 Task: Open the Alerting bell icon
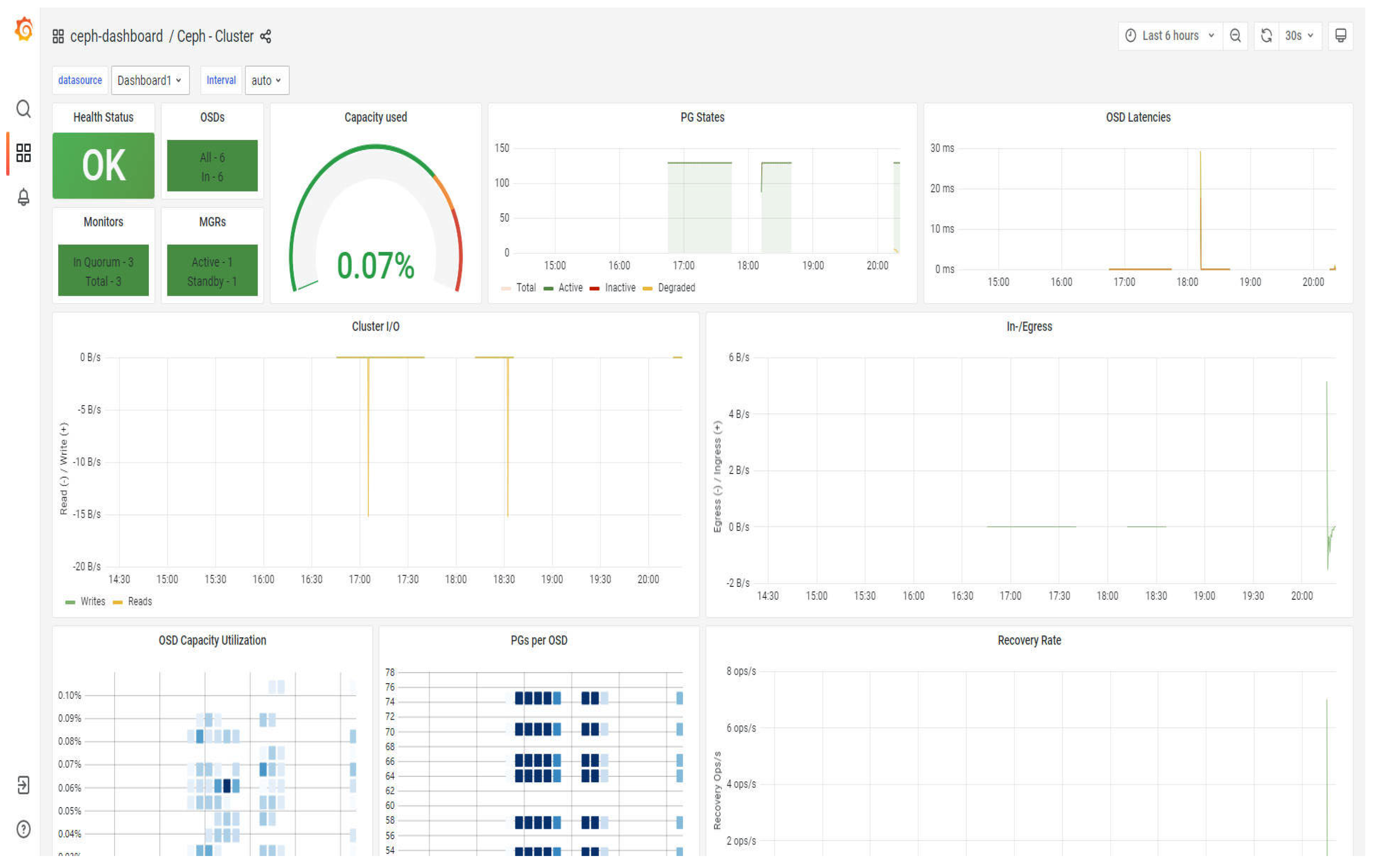pos(24,197)
